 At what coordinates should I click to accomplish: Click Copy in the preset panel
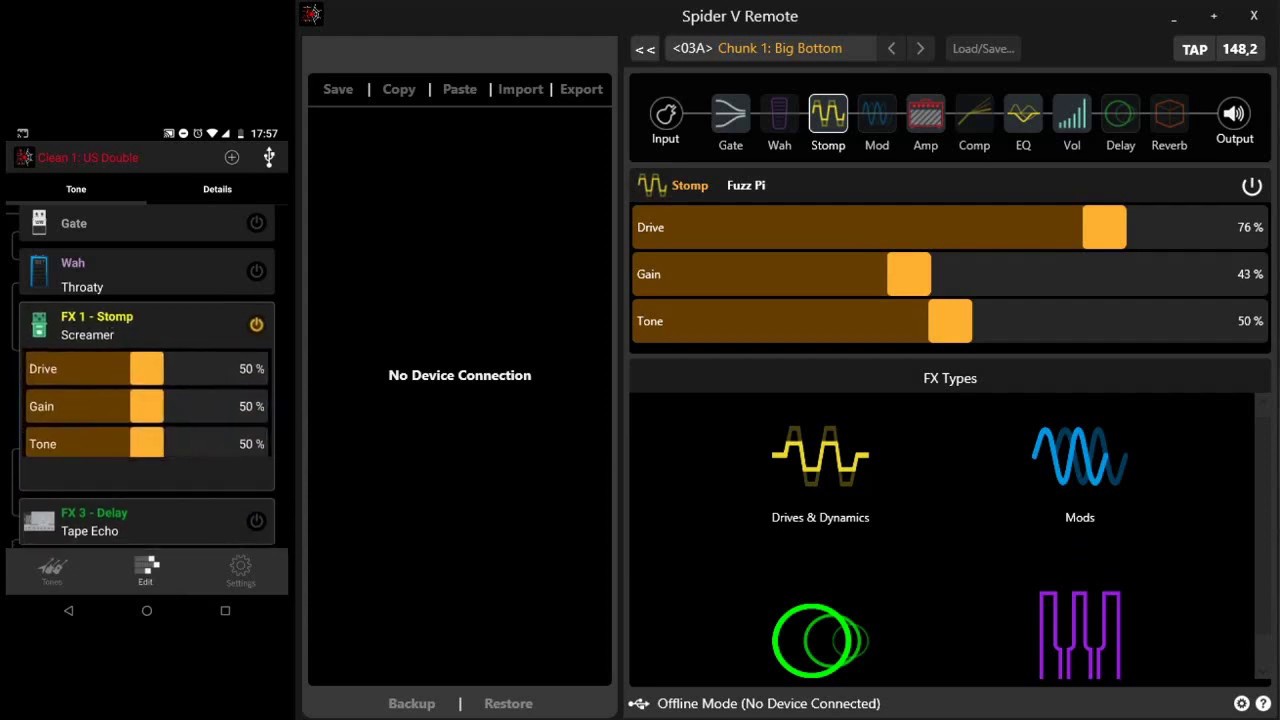point(399,89)
